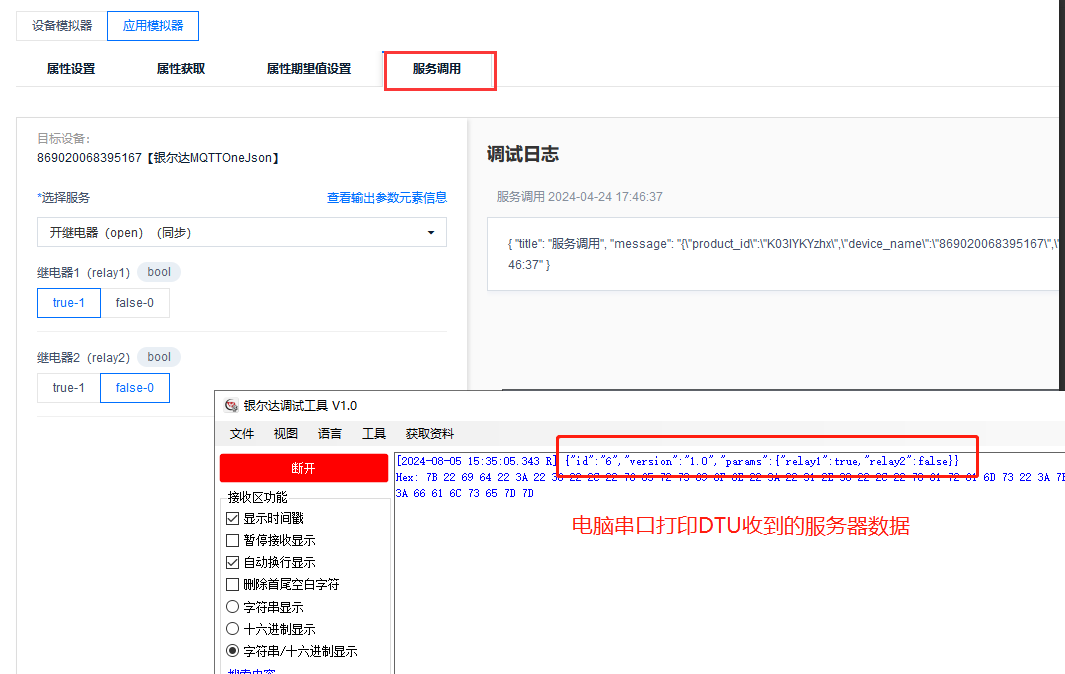Screen dimensions: 1065x674
Task: Open the 工具 menu in debug tool
Action: tap(374, 433)
